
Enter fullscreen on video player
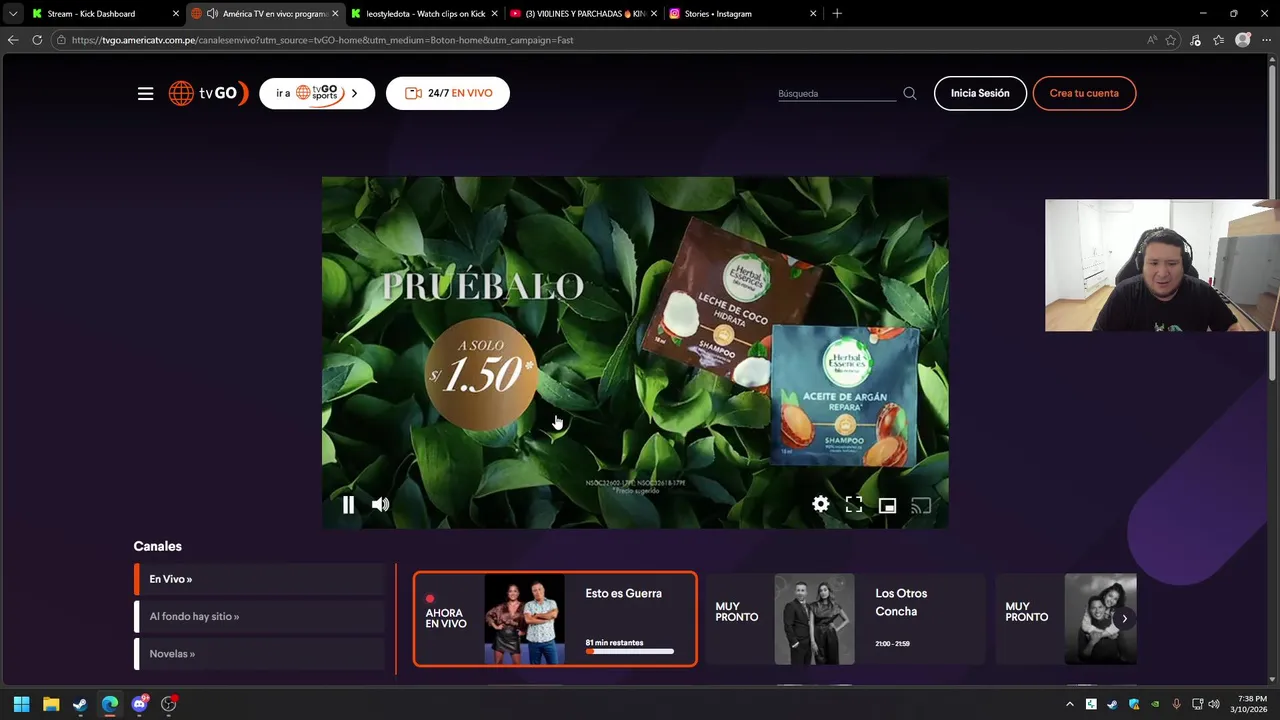(854, 505)
